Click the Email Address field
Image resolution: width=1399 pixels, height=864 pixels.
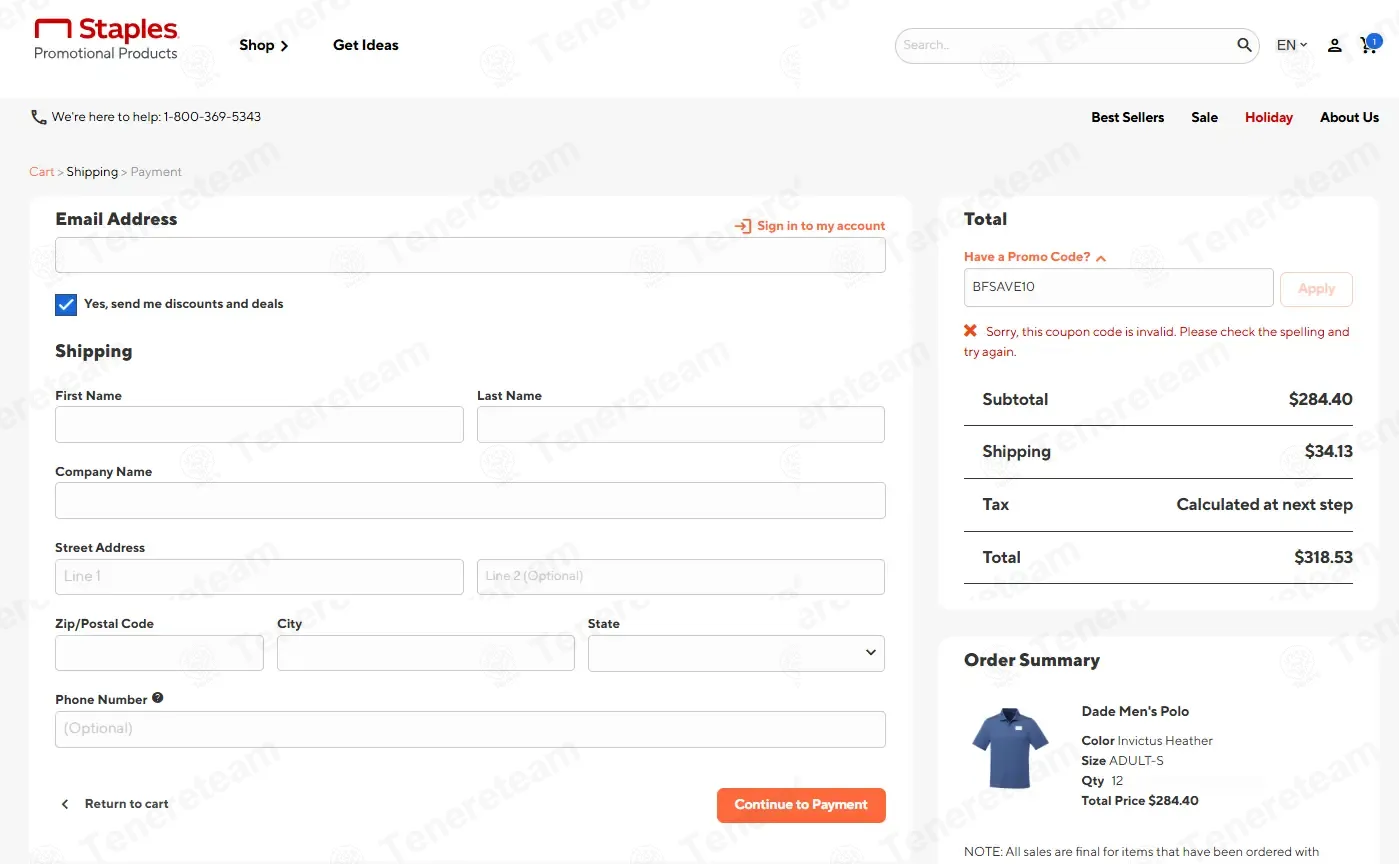click(x=470, y=255)
